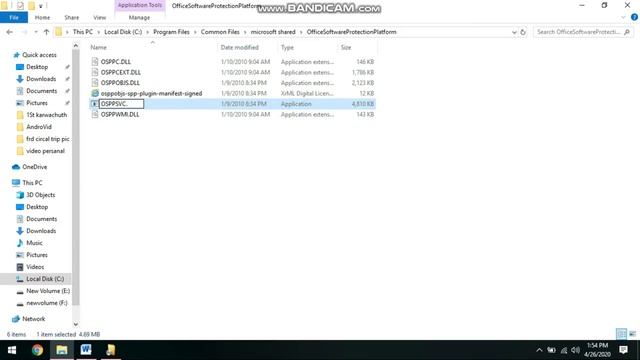This screenshot has width=640, height=360.
Task: Select Network in navigation pane
Action: click(x=33, y=319)
